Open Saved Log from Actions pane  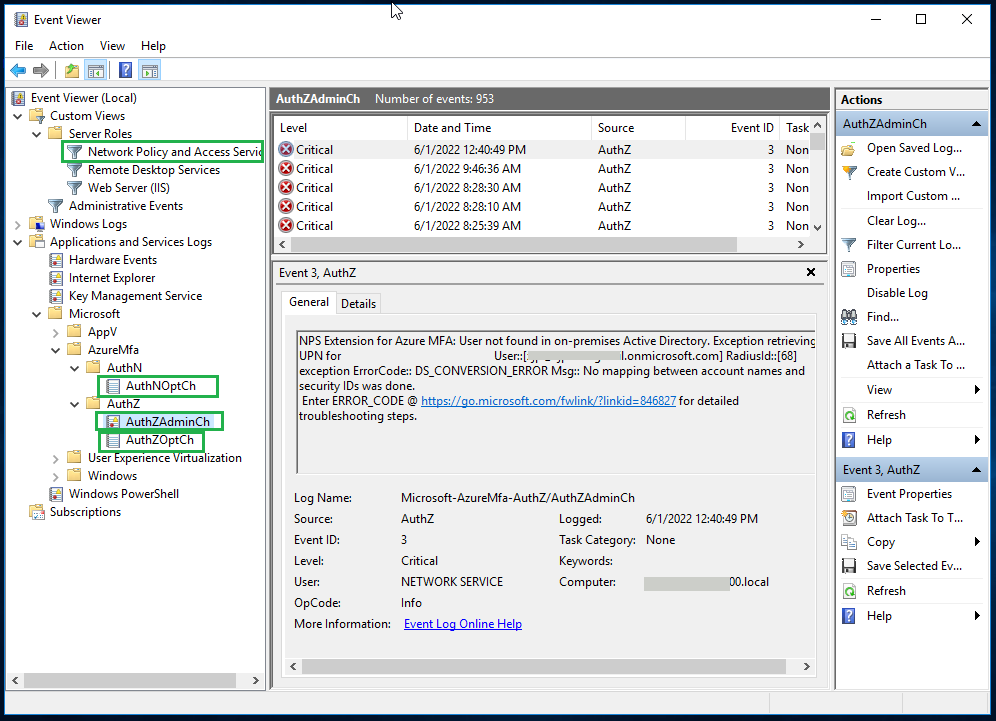[x=913, y=148]
